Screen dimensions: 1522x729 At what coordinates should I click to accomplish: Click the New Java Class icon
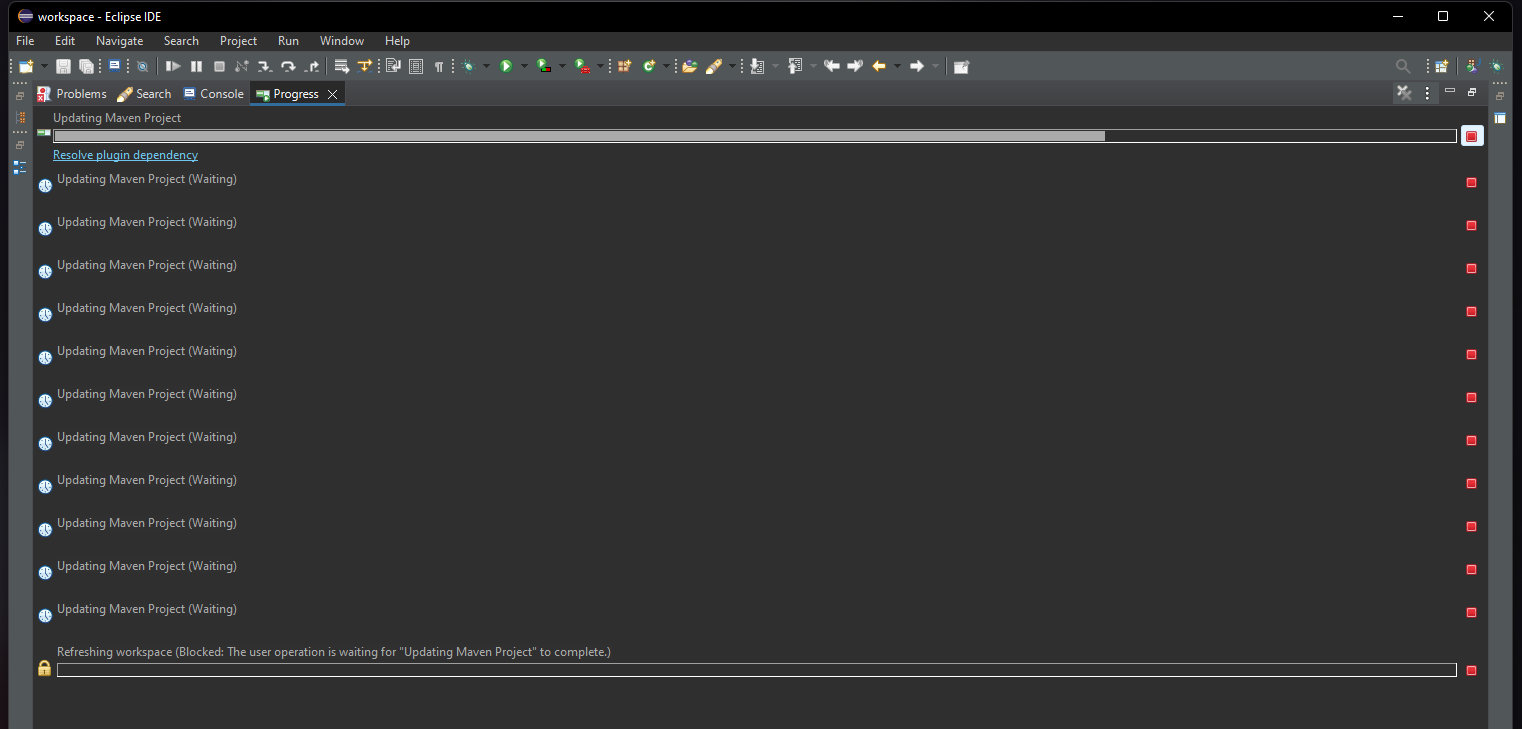pos(648,66)
